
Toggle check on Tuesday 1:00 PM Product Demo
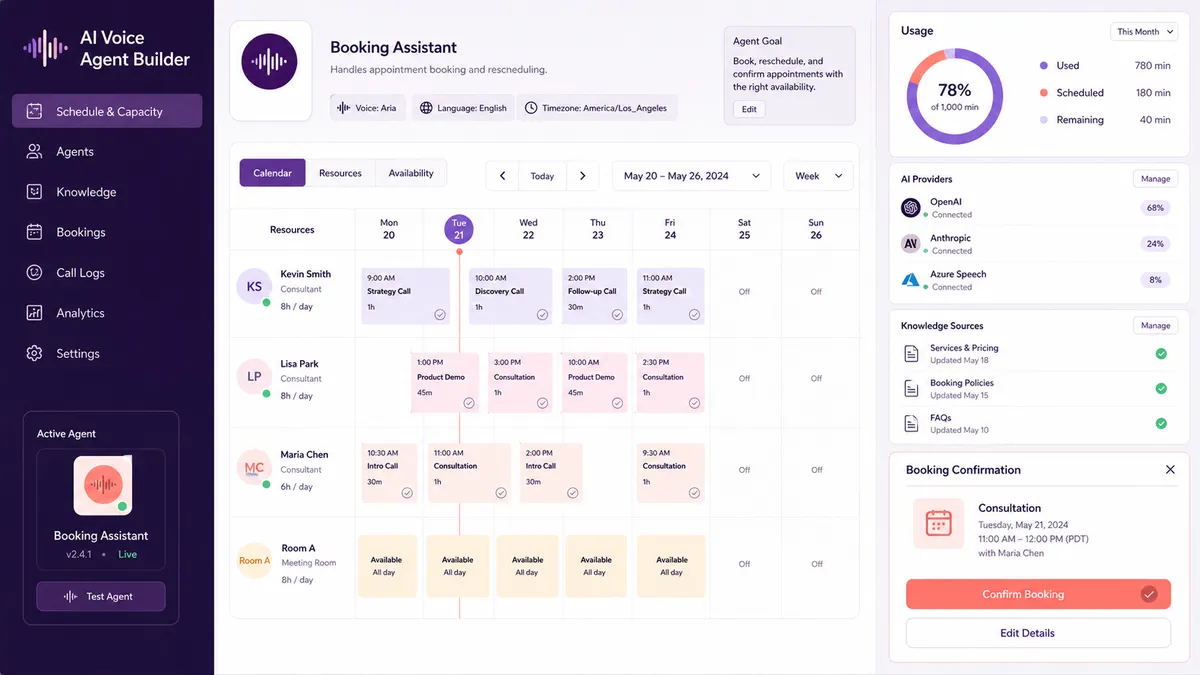tap(468, 403)
